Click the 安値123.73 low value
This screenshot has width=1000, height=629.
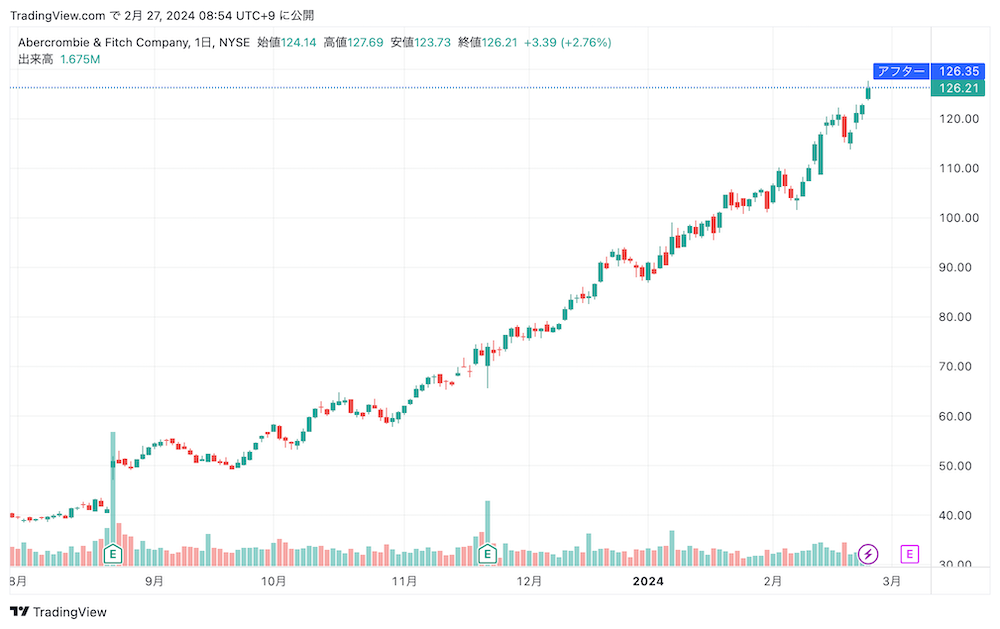click(x=420, y=43)
